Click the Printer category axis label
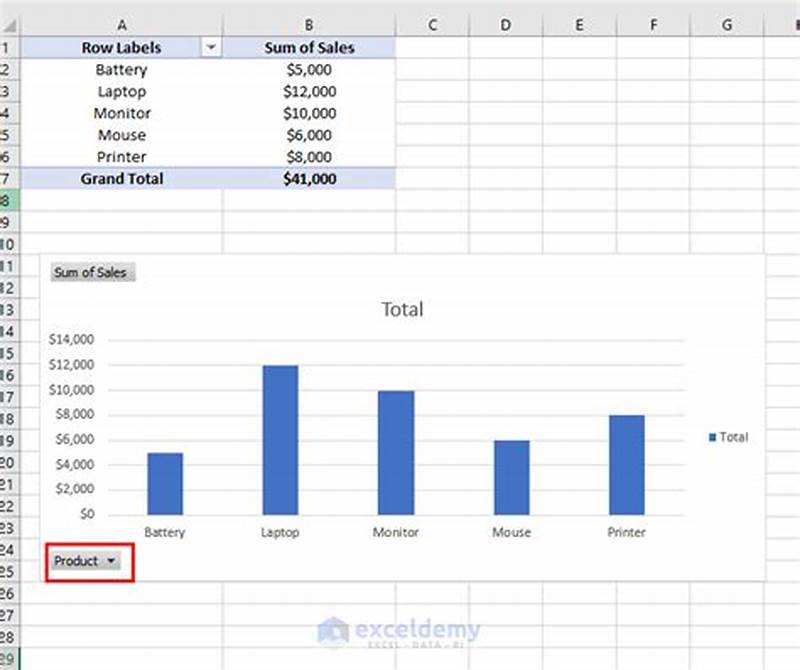 tap(626, 533)
